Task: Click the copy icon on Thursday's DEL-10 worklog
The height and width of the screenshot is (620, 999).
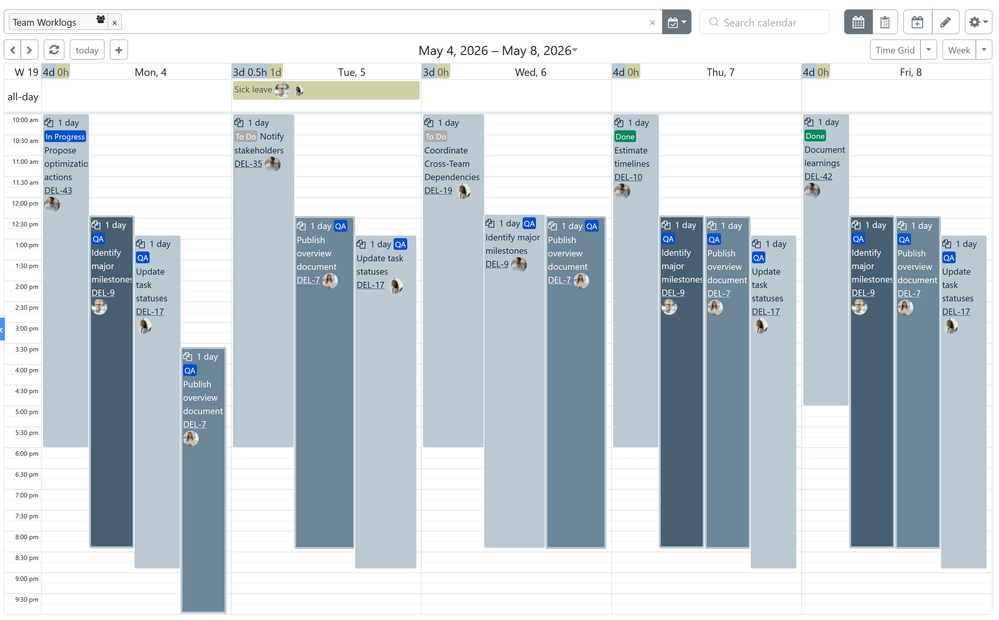Action: coord(619,122)
